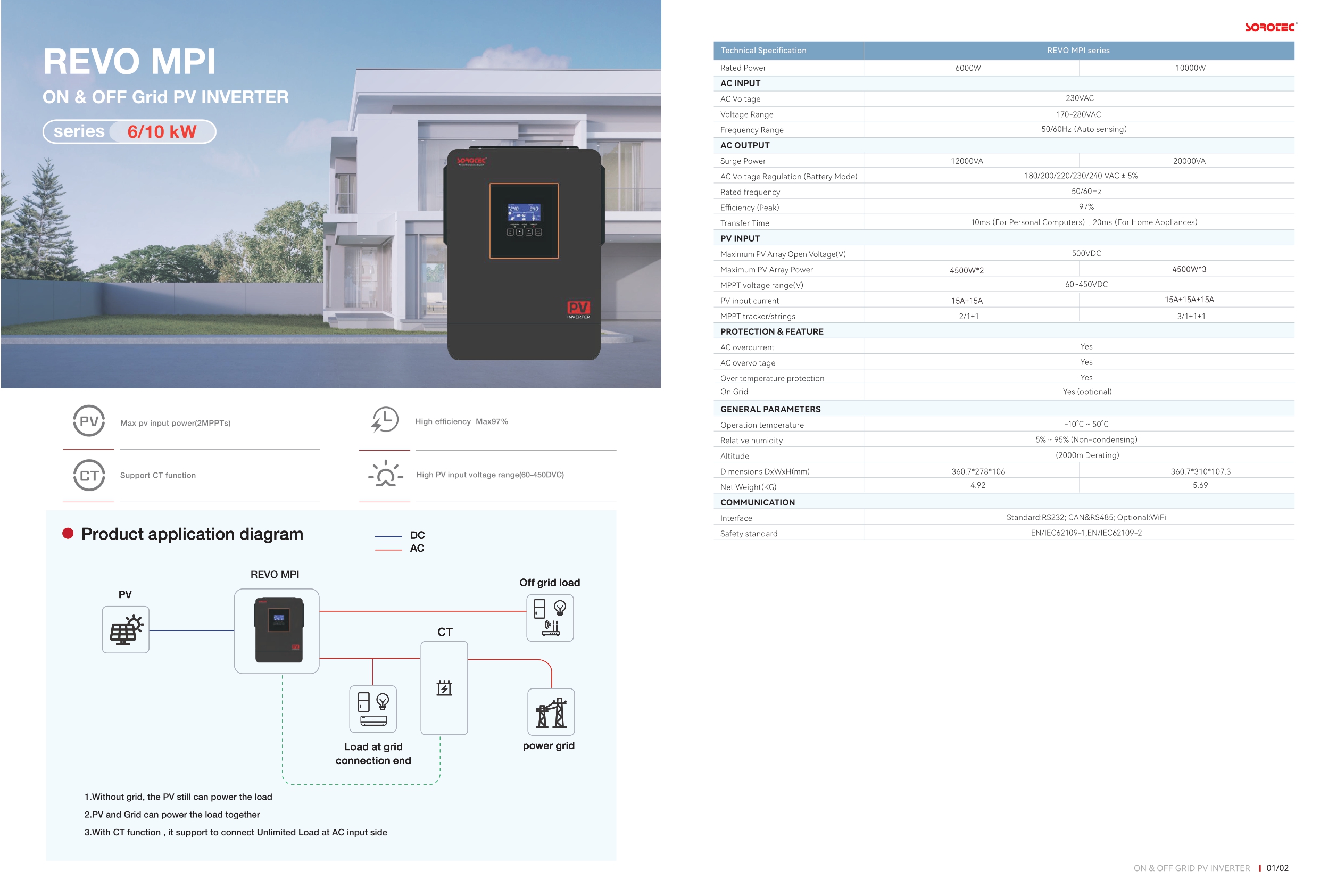This screenshot has height=896, width=1320.
Task: Click the 'series' pill label
Action: [79, 131]
